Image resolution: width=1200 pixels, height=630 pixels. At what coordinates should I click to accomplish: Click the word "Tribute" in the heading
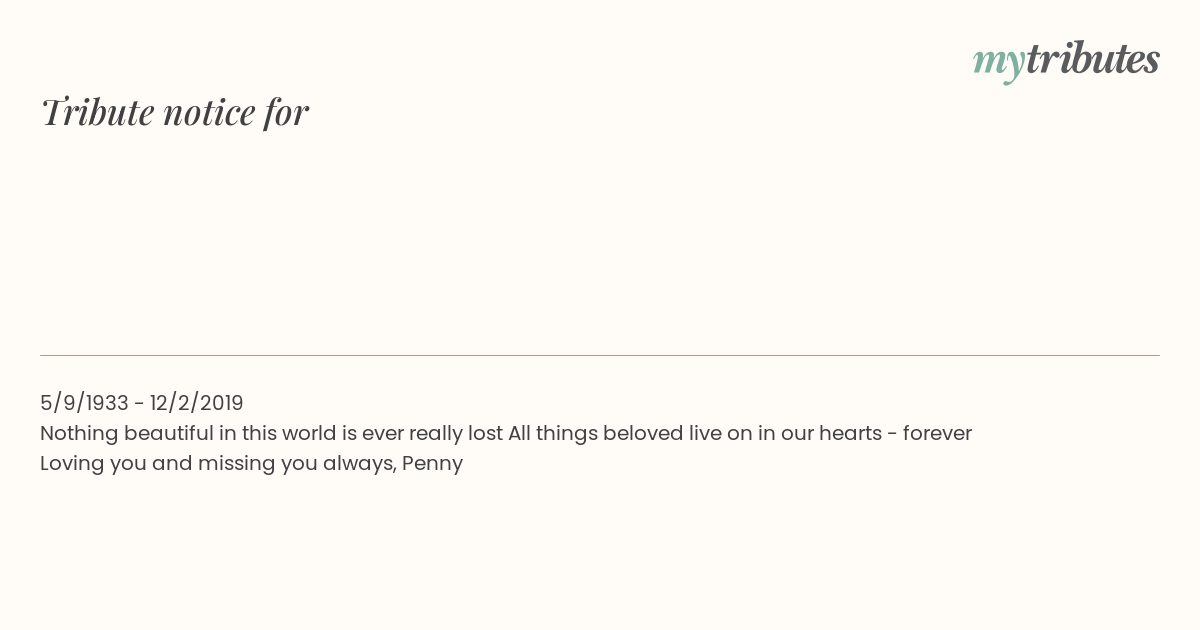pos(98,112)
